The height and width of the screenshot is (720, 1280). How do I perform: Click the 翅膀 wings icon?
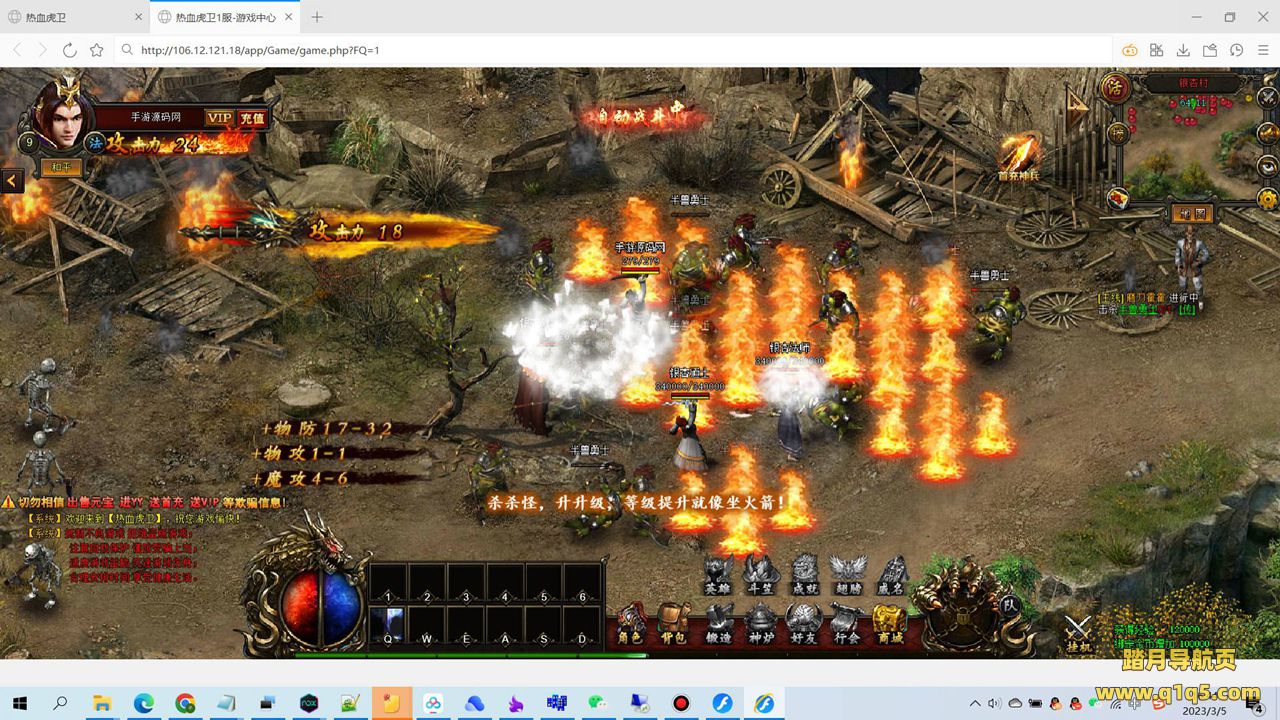[x=847, y=574]
